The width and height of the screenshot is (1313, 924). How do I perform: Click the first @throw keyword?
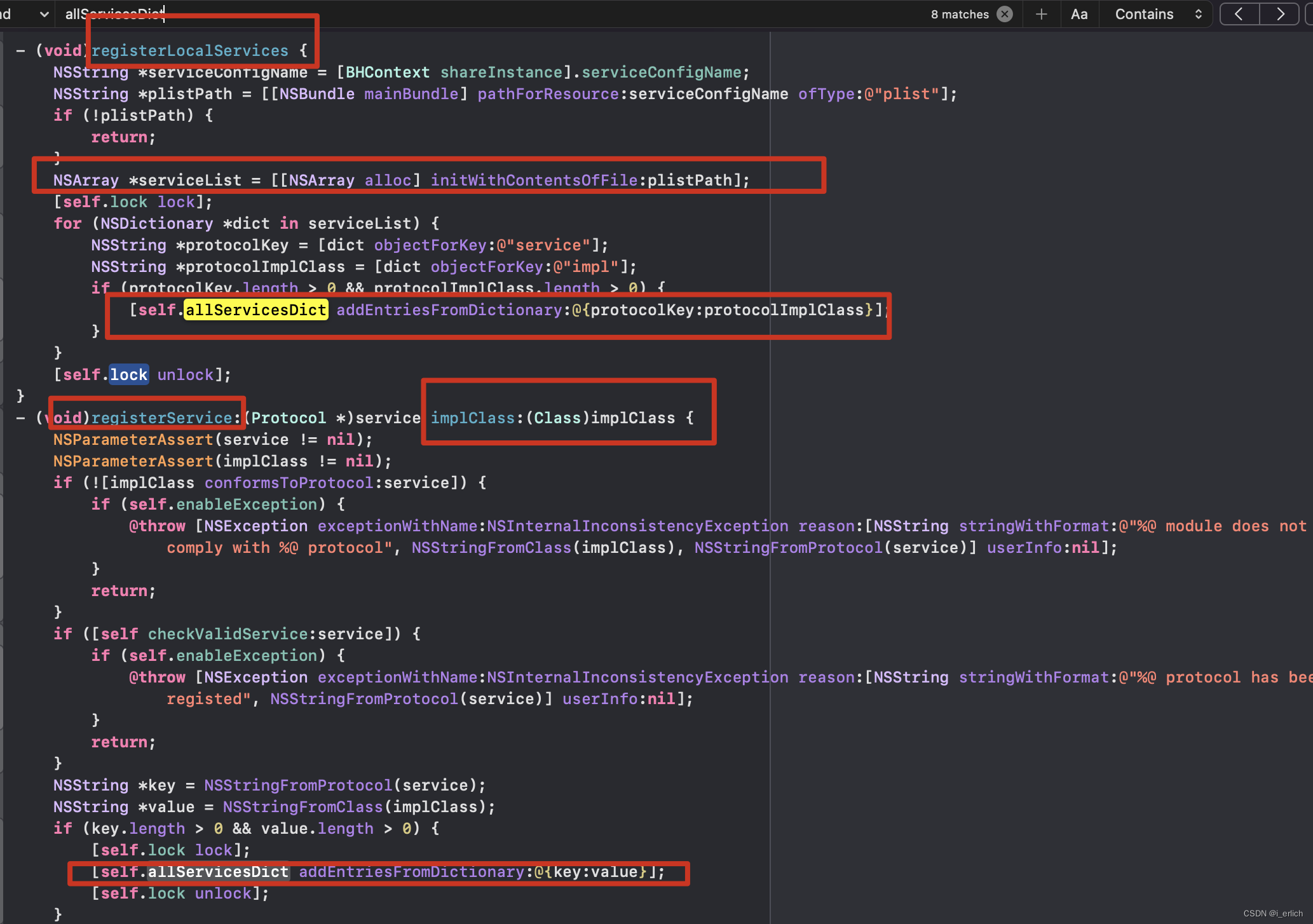coord(158,526)
